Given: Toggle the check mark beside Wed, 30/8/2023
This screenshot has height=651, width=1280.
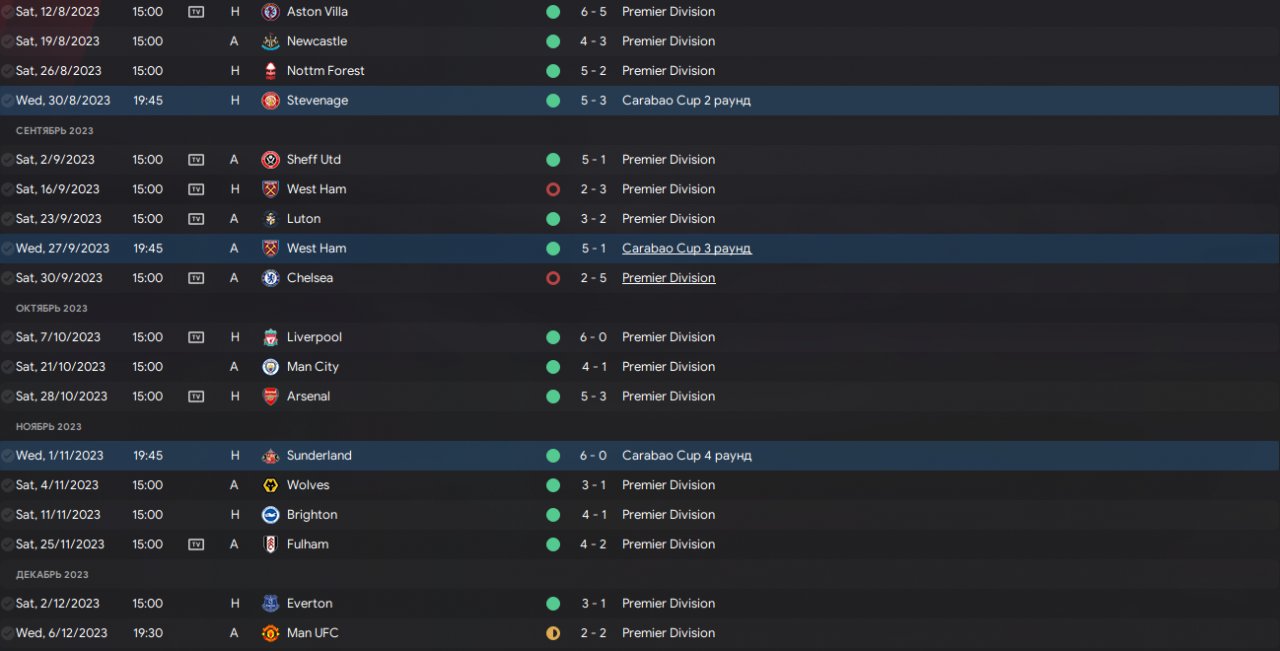Looking at the screenshot, I should point(8,101).
